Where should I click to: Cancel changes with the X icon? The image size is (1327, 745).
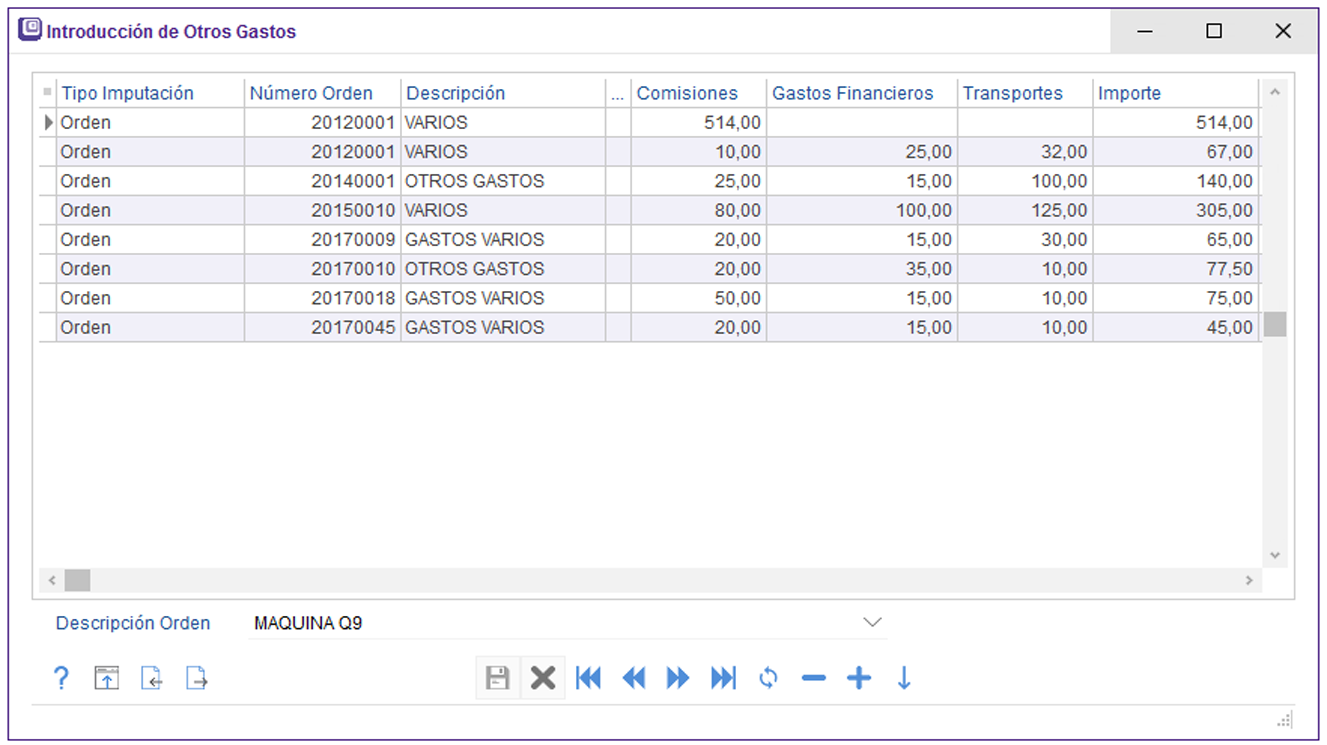coord(543,678)
